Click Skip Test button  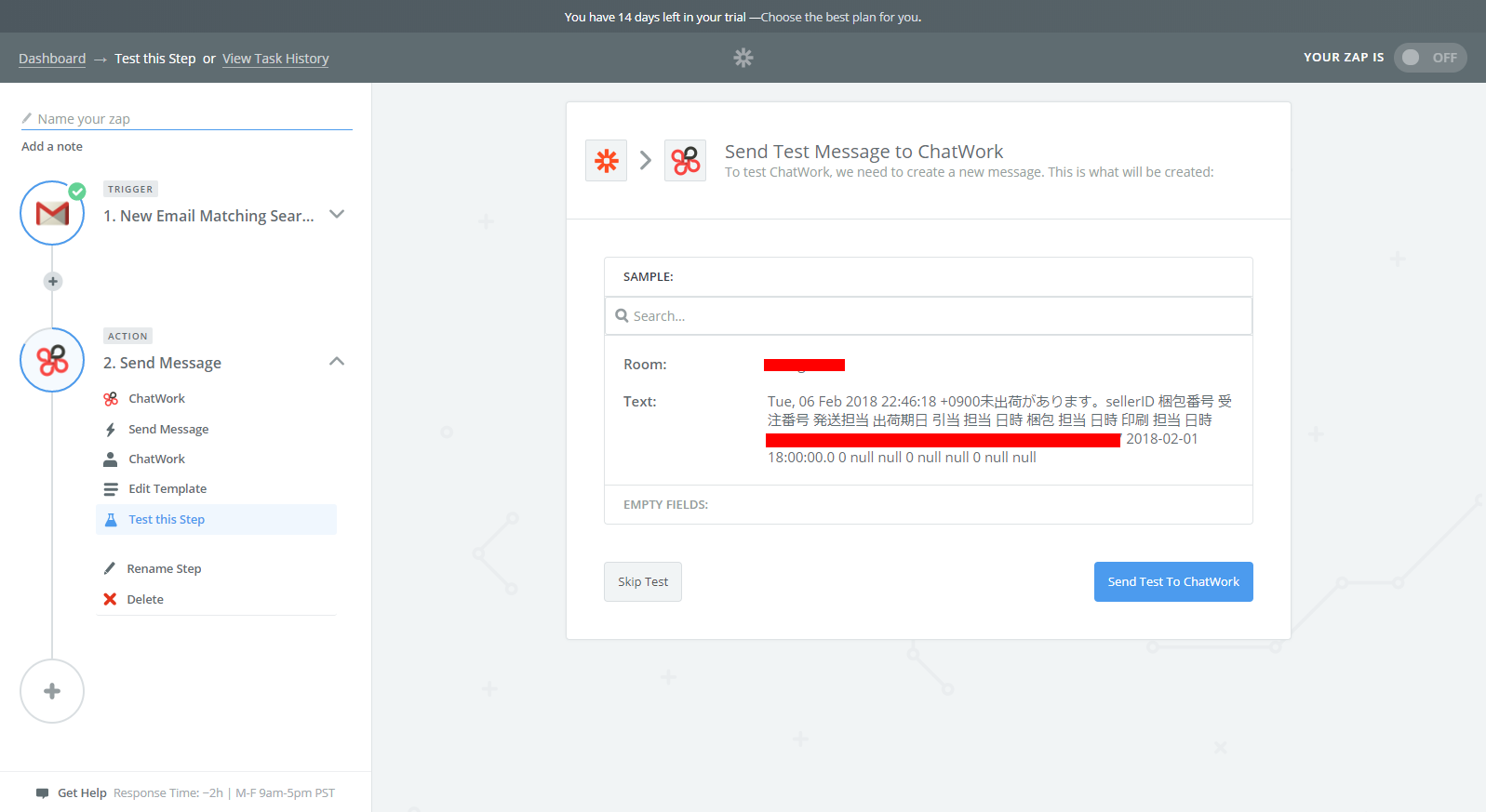pyautogui.click(x=643, y=581)
